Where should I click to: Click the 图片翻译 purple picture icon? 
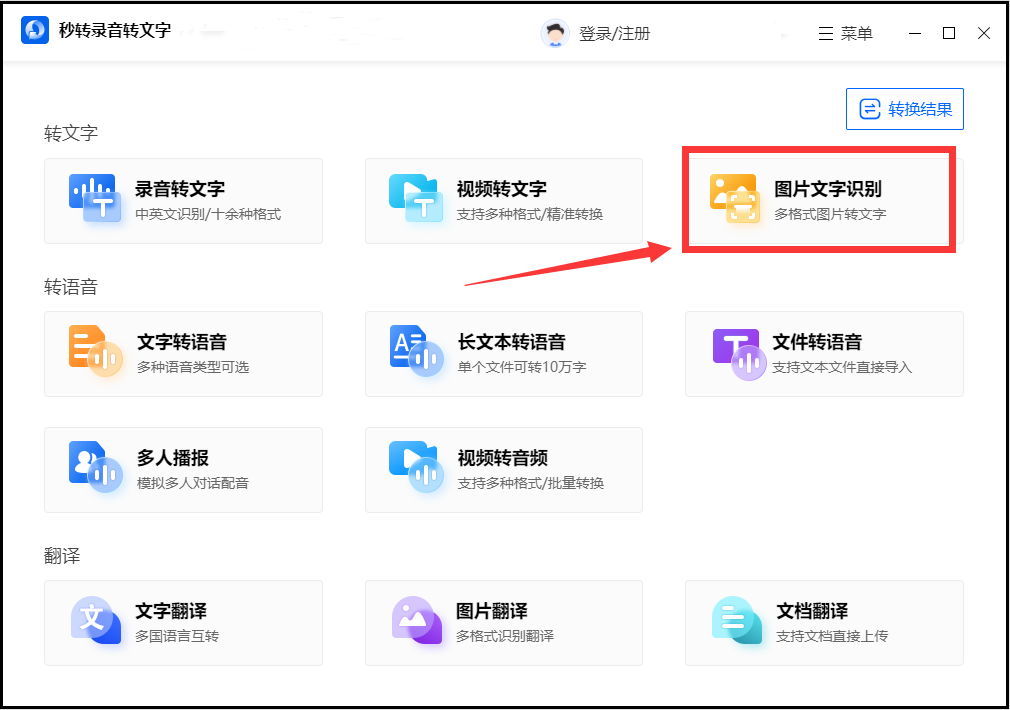click(417, 620)
